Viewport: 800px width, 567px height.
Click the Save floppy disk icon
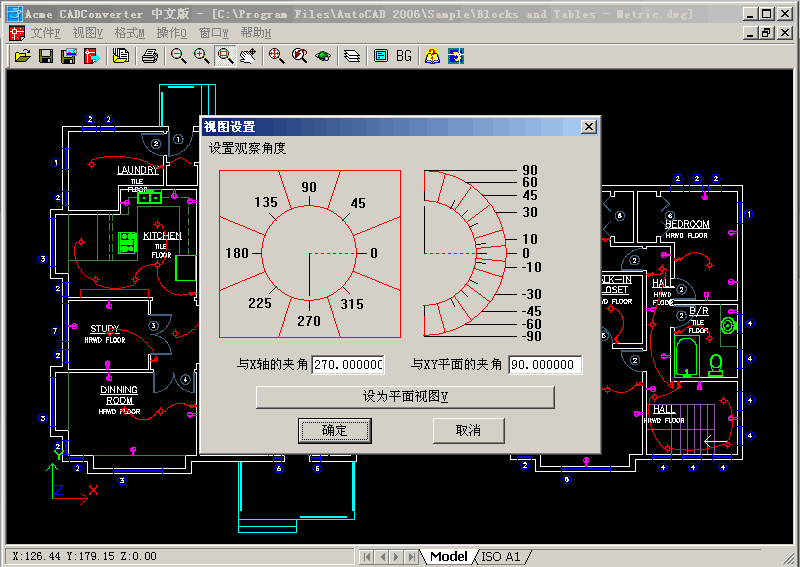pyautogui.click(x=45, y=56)
